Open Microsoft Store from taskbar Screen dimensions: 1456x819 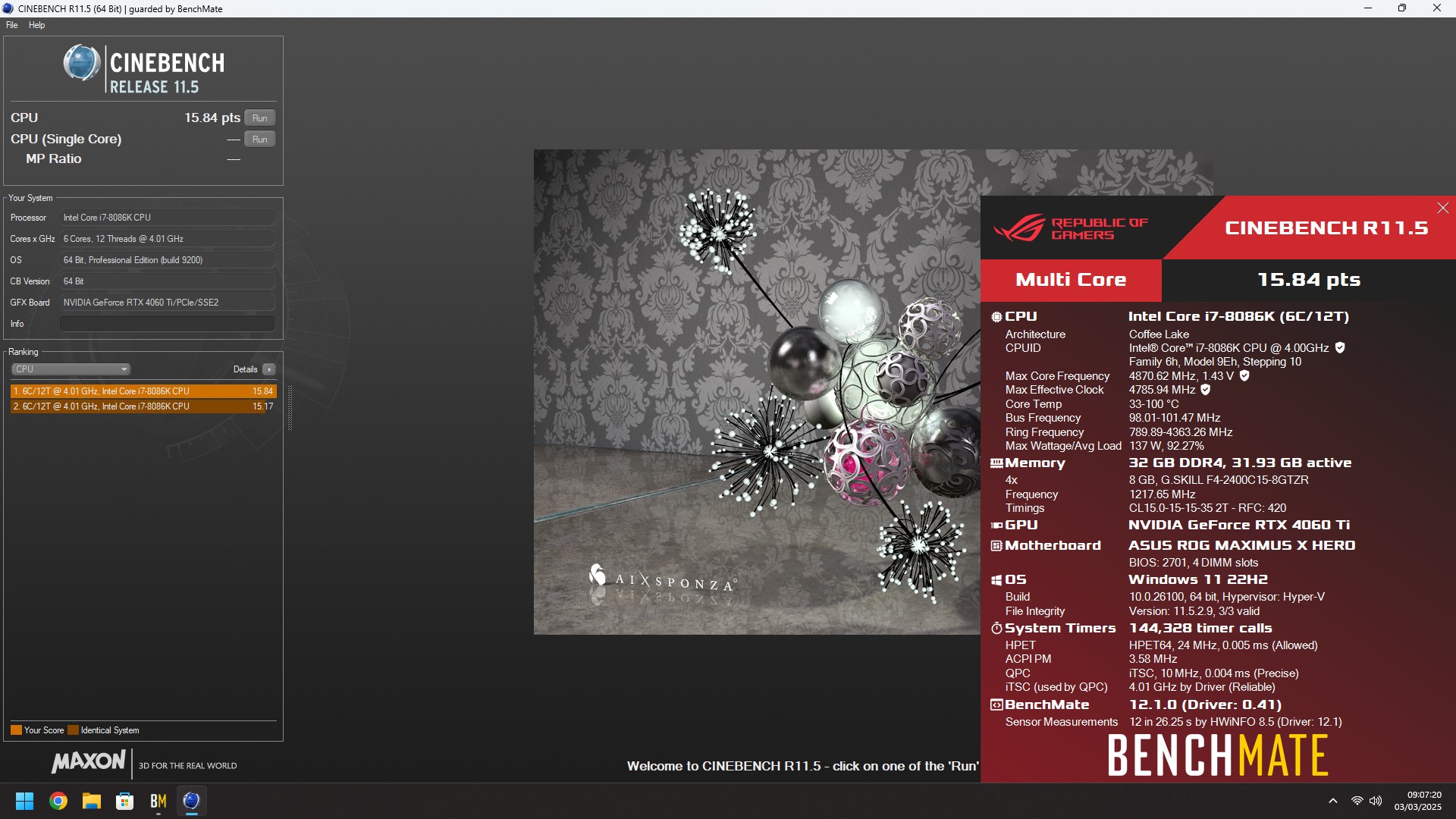125,801
